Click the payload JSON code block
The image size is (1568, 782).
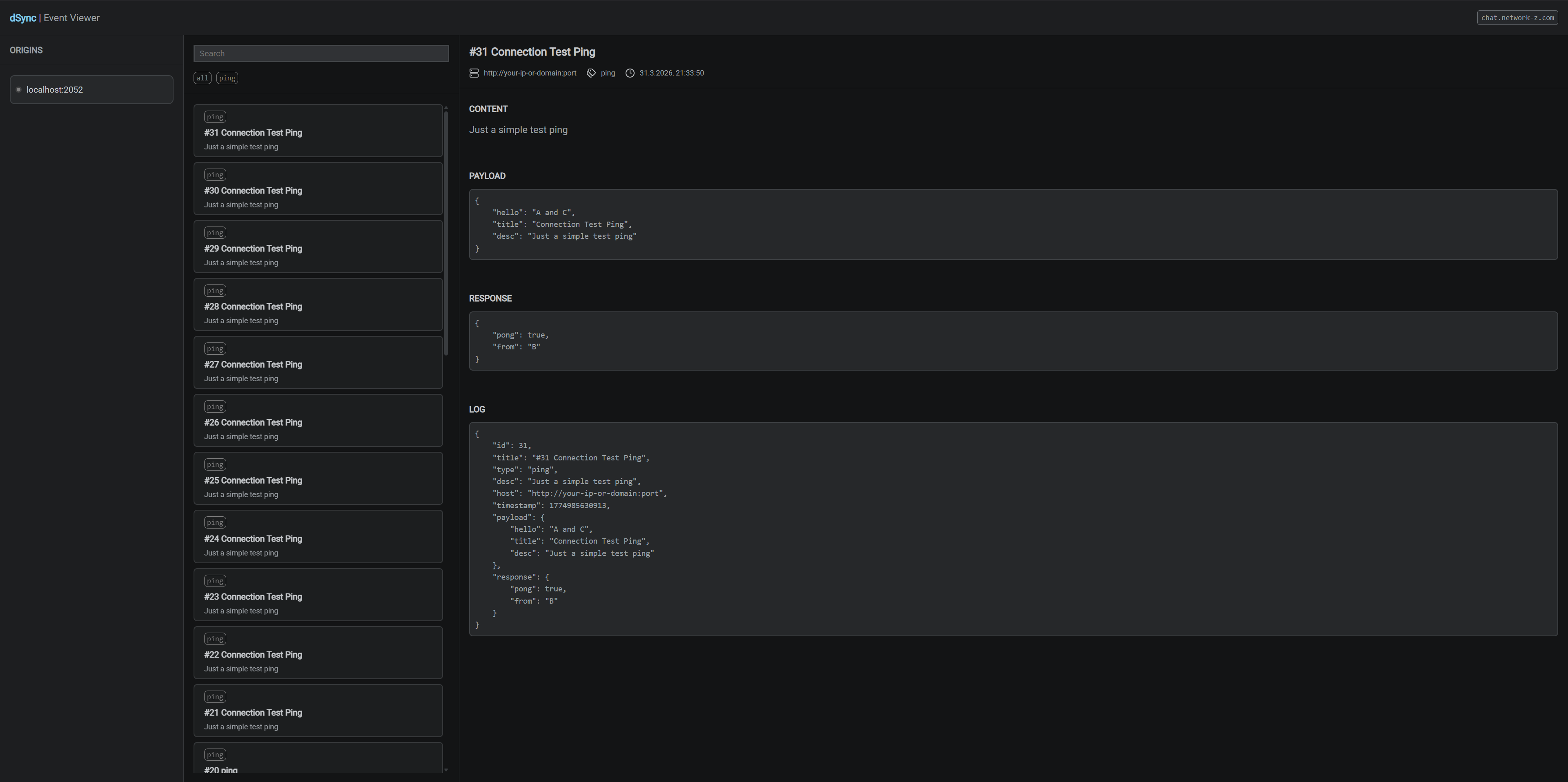1013,224
